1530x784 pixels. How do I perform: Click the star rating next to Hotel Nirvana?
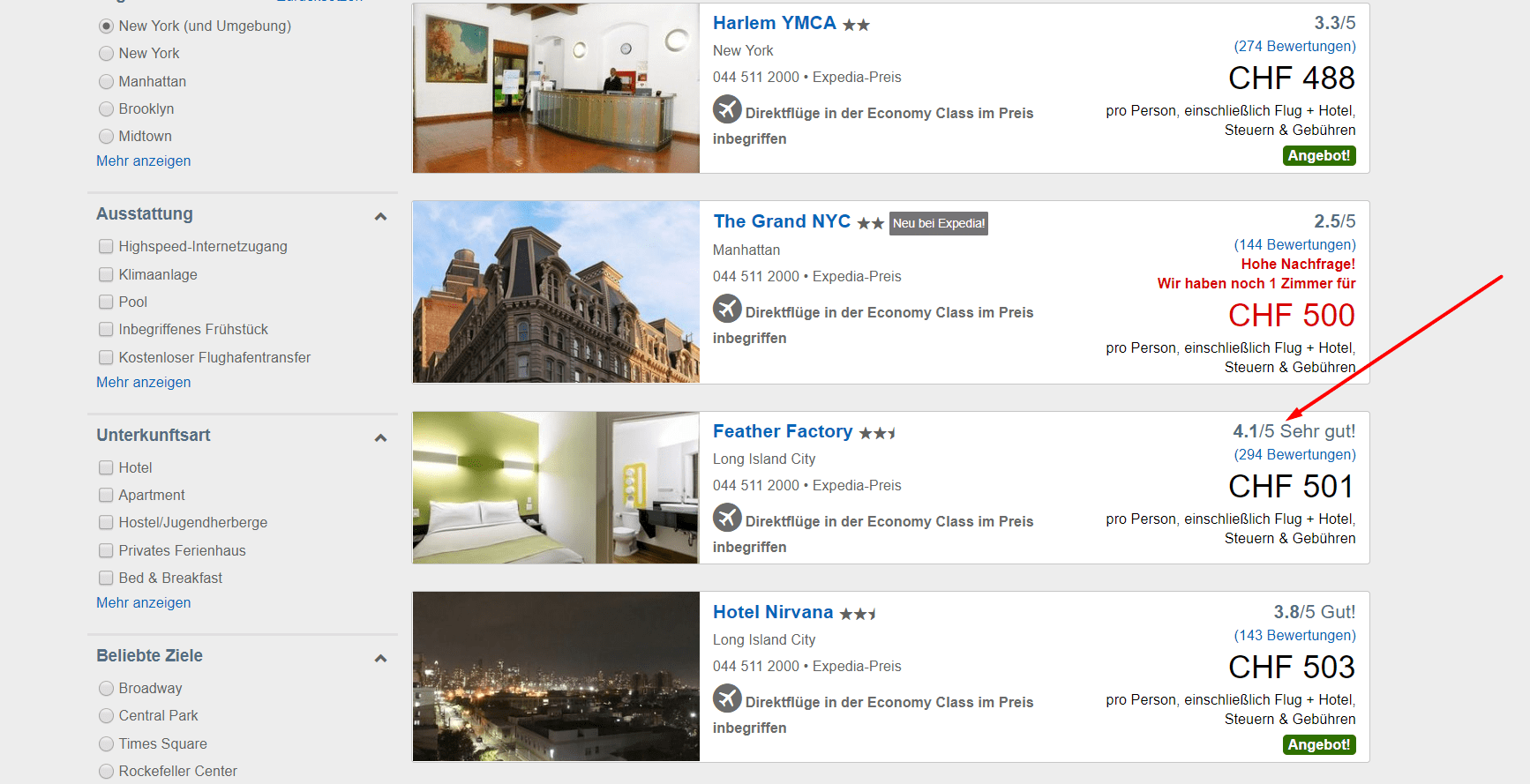[x=858, y=614]
